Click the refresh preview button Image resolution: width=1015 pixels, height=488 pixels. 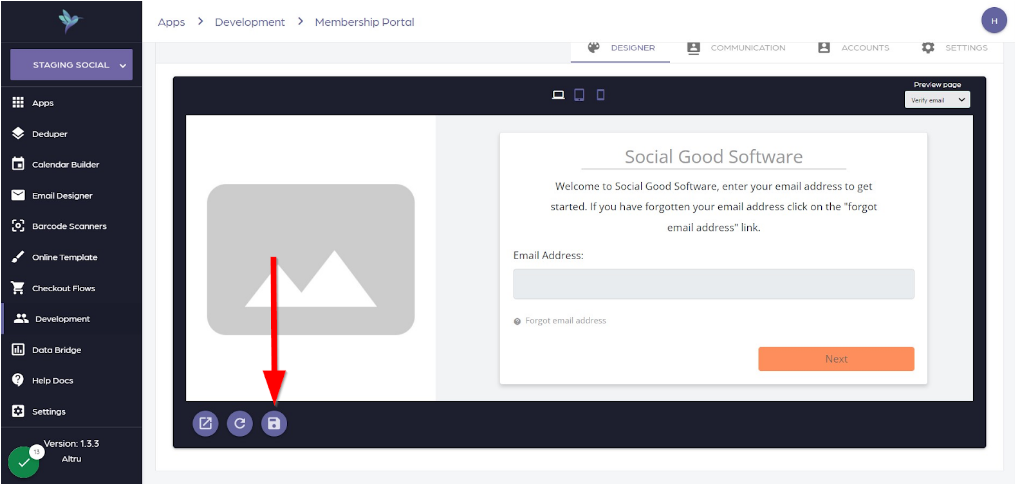(x=240, y=424)
